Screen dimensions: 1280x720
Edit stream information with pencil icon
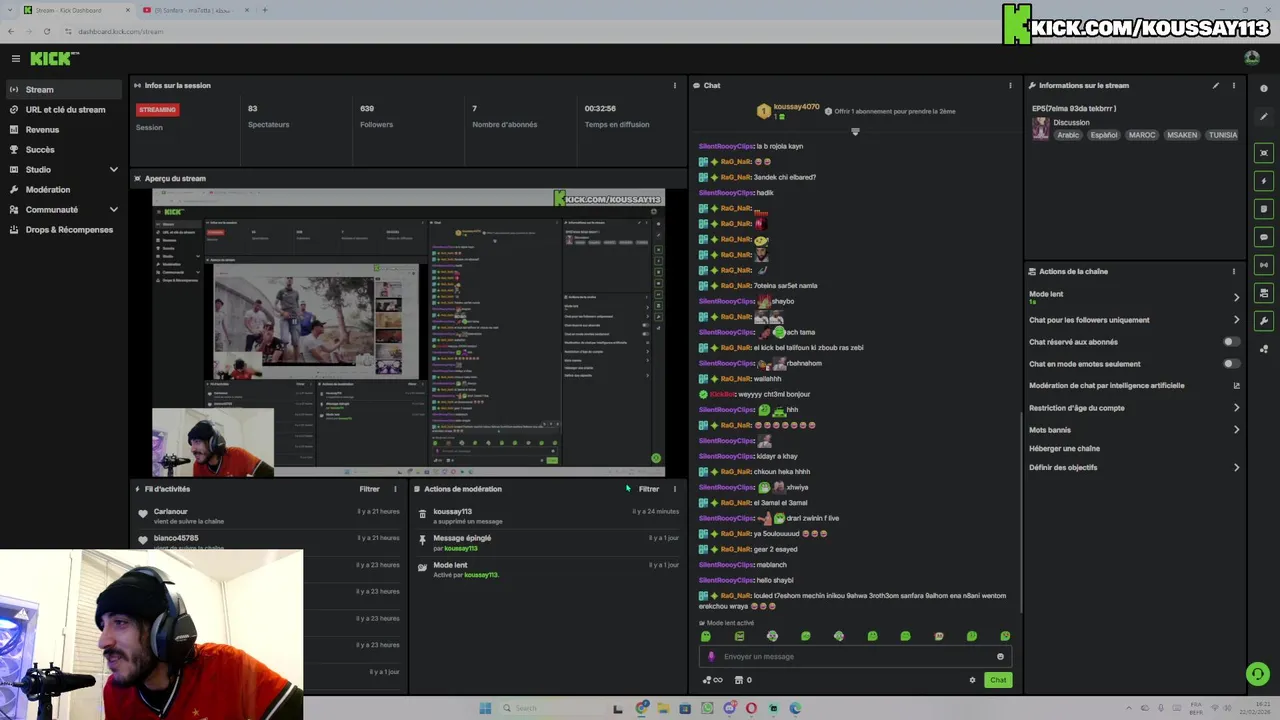[x=1216, y=86]
